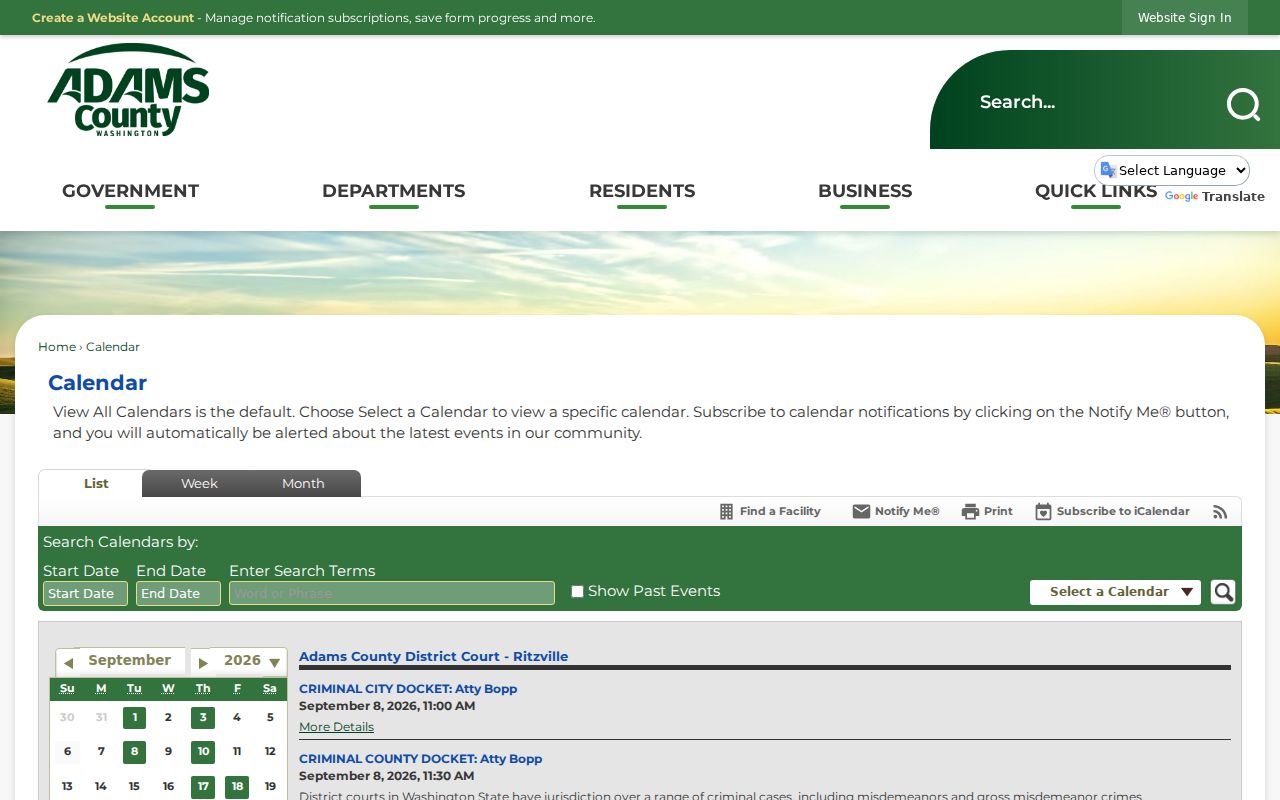Open the 2026 year selector
The image size is (1280, 800).
[252, 661]
